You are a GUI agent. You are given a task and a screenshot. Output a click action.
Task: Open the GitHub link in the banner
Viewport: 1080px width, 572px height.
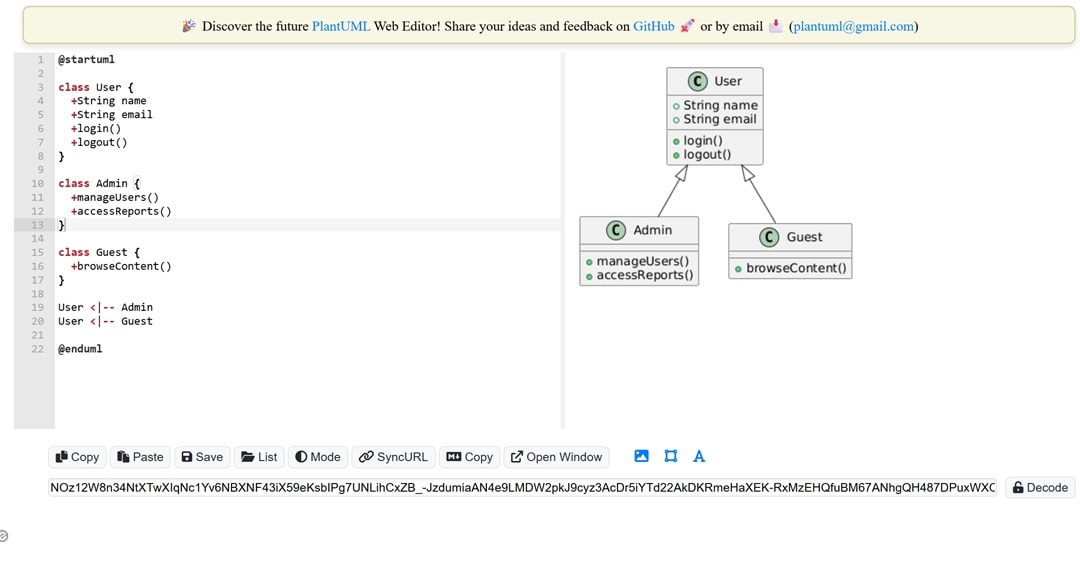click(654, 26)
